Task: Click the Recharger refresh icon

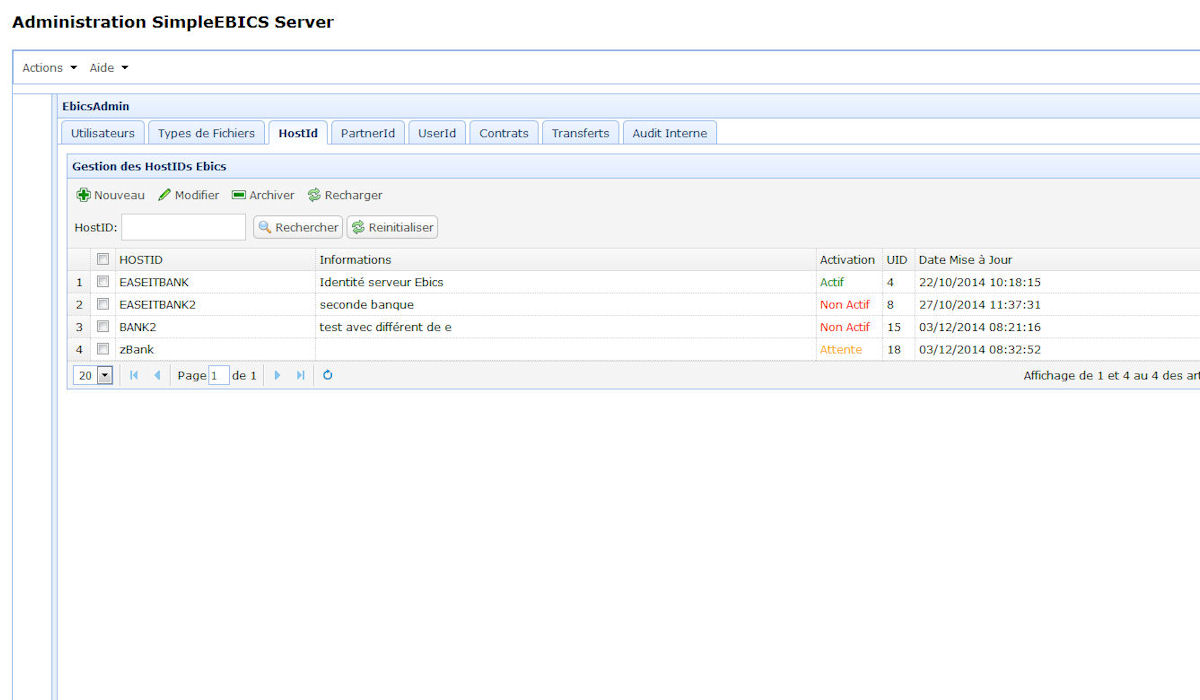Action: point(314,195)
